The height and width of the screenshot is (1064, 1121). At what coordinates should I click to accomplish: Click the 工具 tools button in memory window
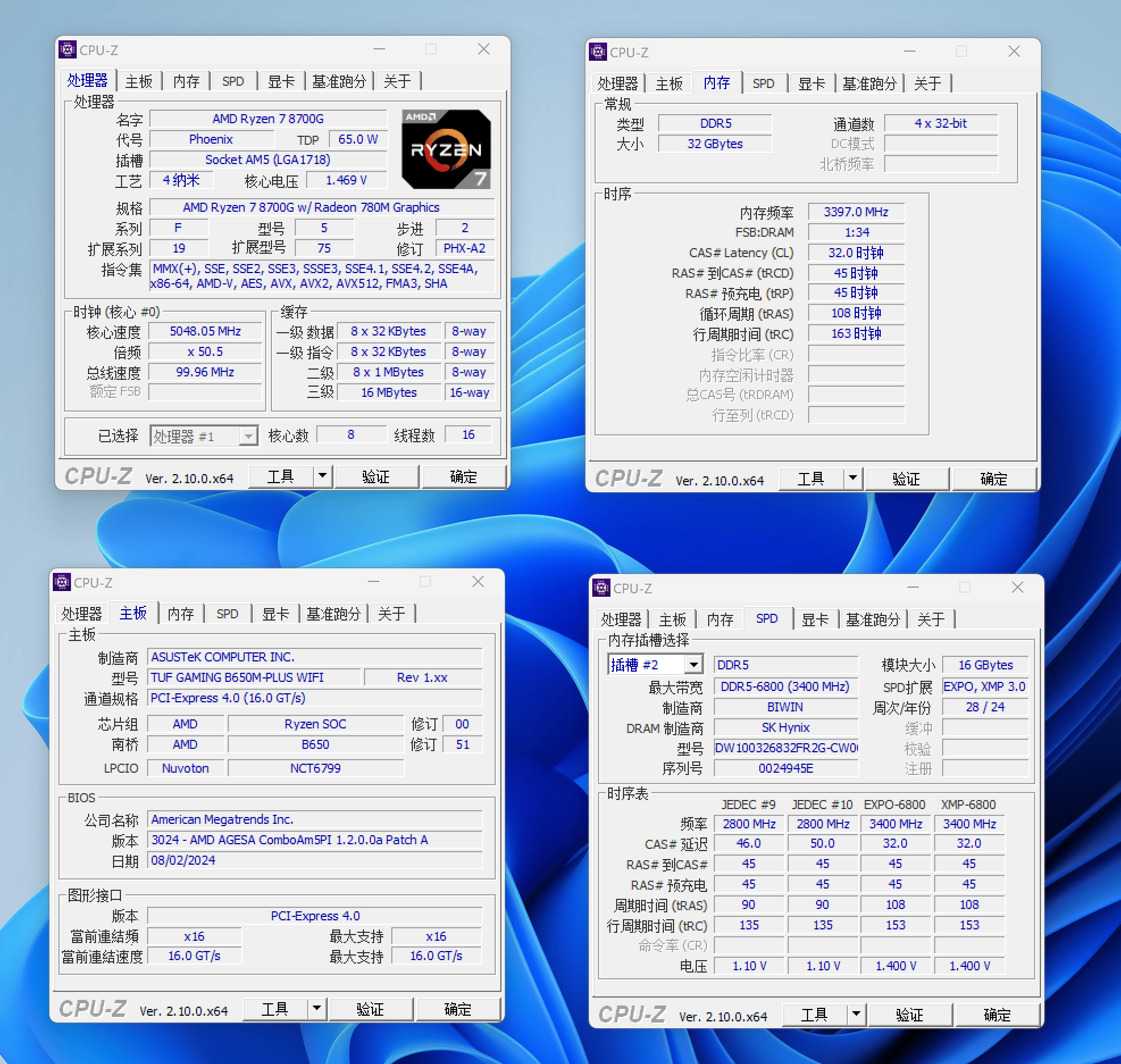tap(812, 479)
